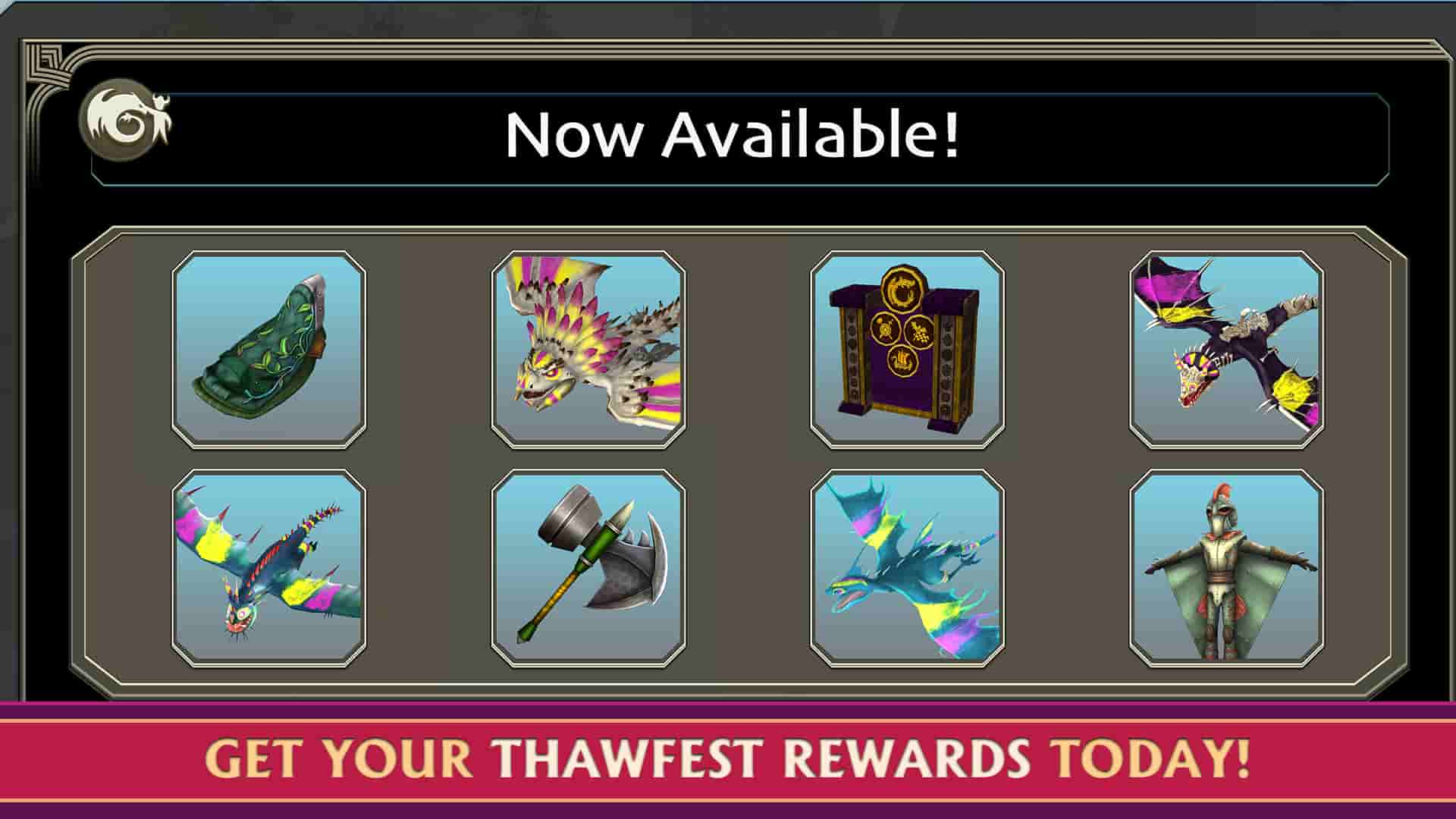The image size is (1456, 819).
Task: Click the Now Available! header bar
Action: click(x=739, y=139)
